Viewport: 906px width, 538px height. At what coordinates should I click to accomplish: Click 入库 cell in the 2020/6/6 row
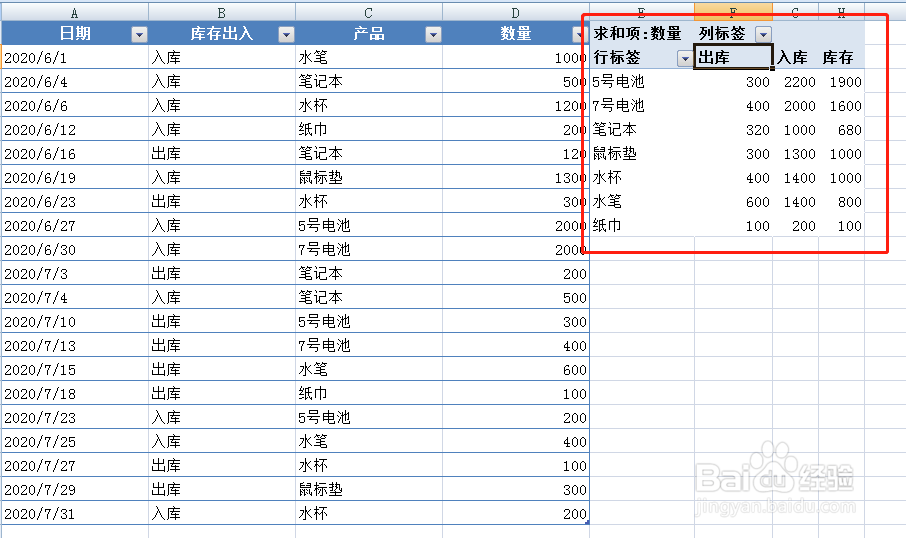click(x=222, y=106)
